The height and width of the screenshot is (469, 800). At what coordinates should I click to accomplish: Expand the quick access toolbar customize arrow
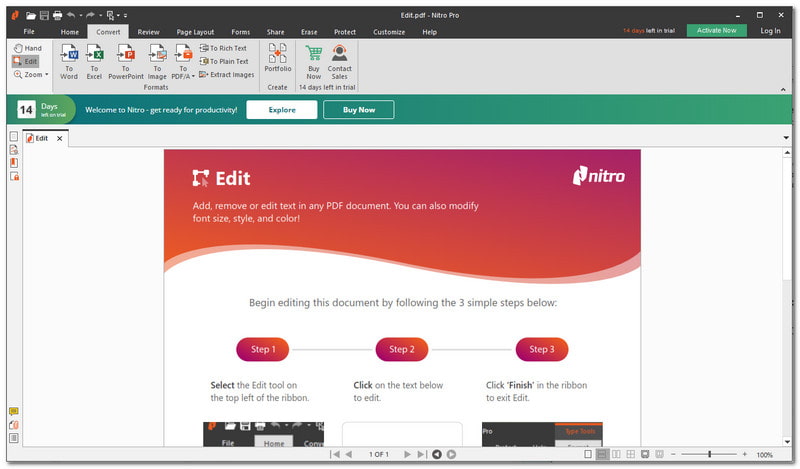(124, 16)
